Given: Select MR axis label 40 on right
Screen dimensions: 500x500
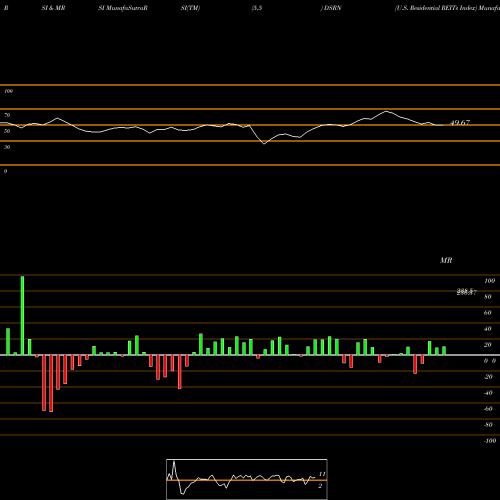Looking at the screenshot, I should pos(488,329).
